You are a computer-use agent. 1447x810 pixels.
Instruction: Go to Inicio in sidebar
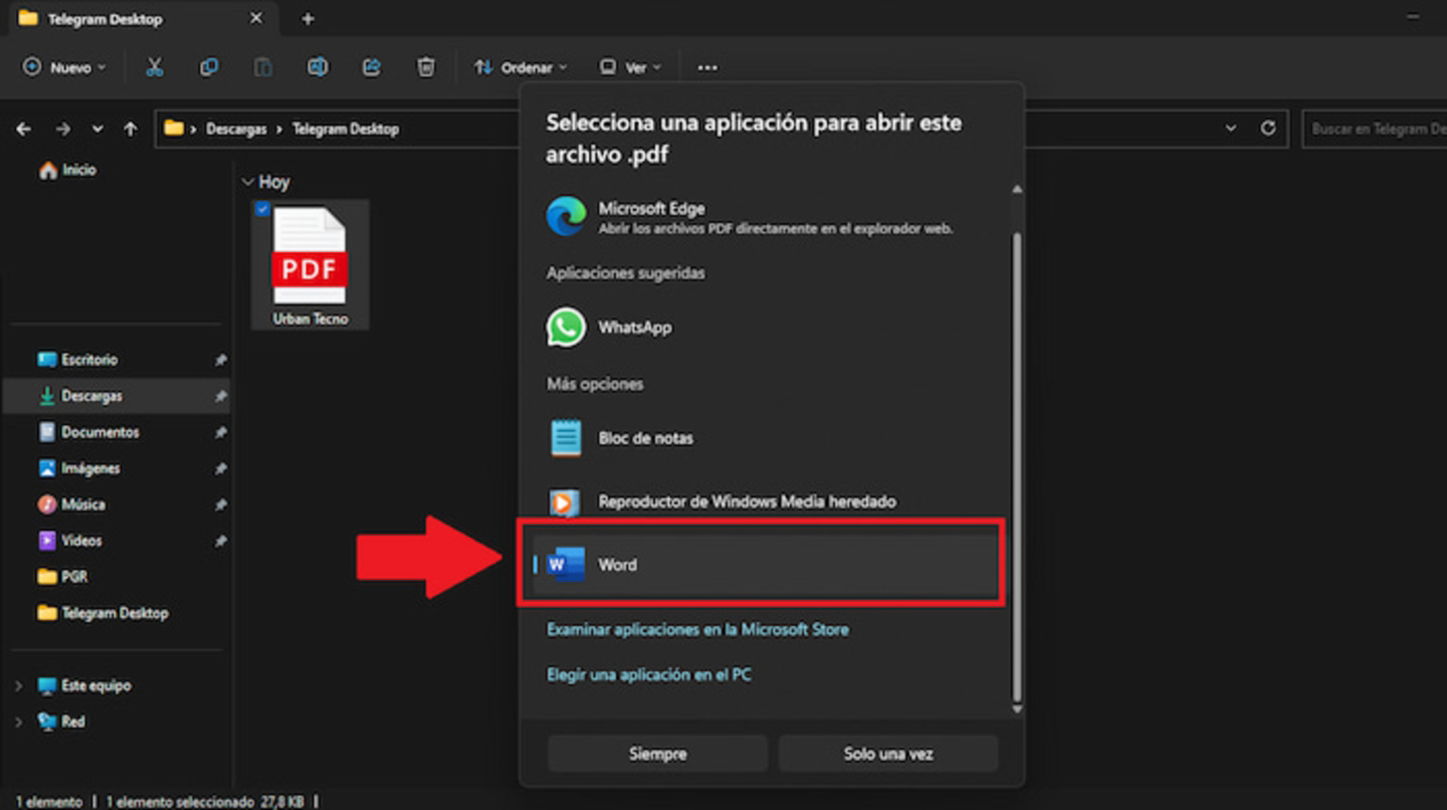tap(67, 170)
